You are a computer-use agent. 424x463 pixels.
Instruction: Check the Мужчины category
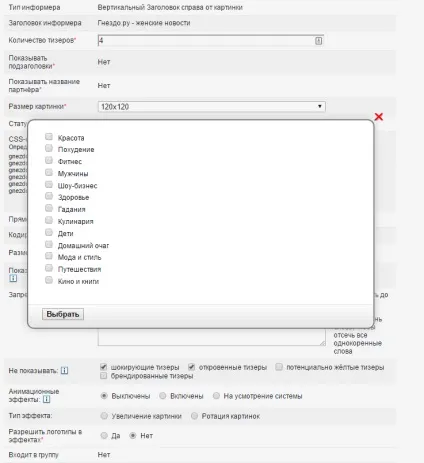(49, 172)
